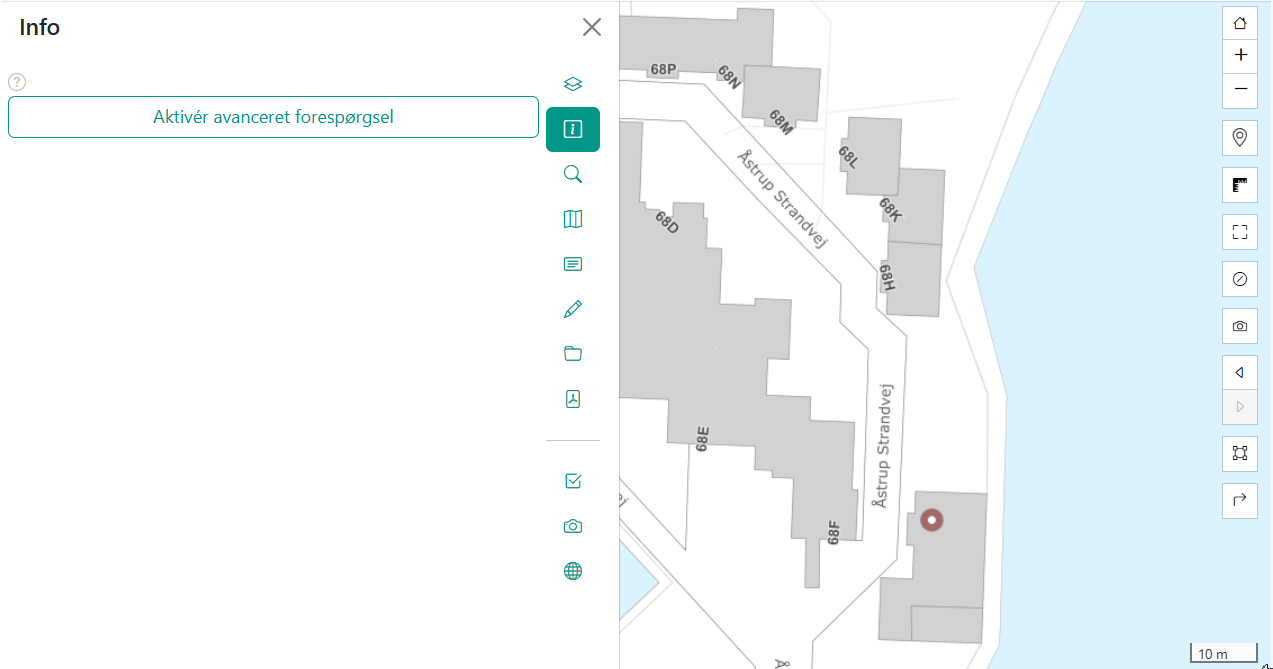Click the Aktivér avanceret forespørgsel button
Image resolution: width=1273 pixels, height=669 pixels.
click(x=273, y=117)
